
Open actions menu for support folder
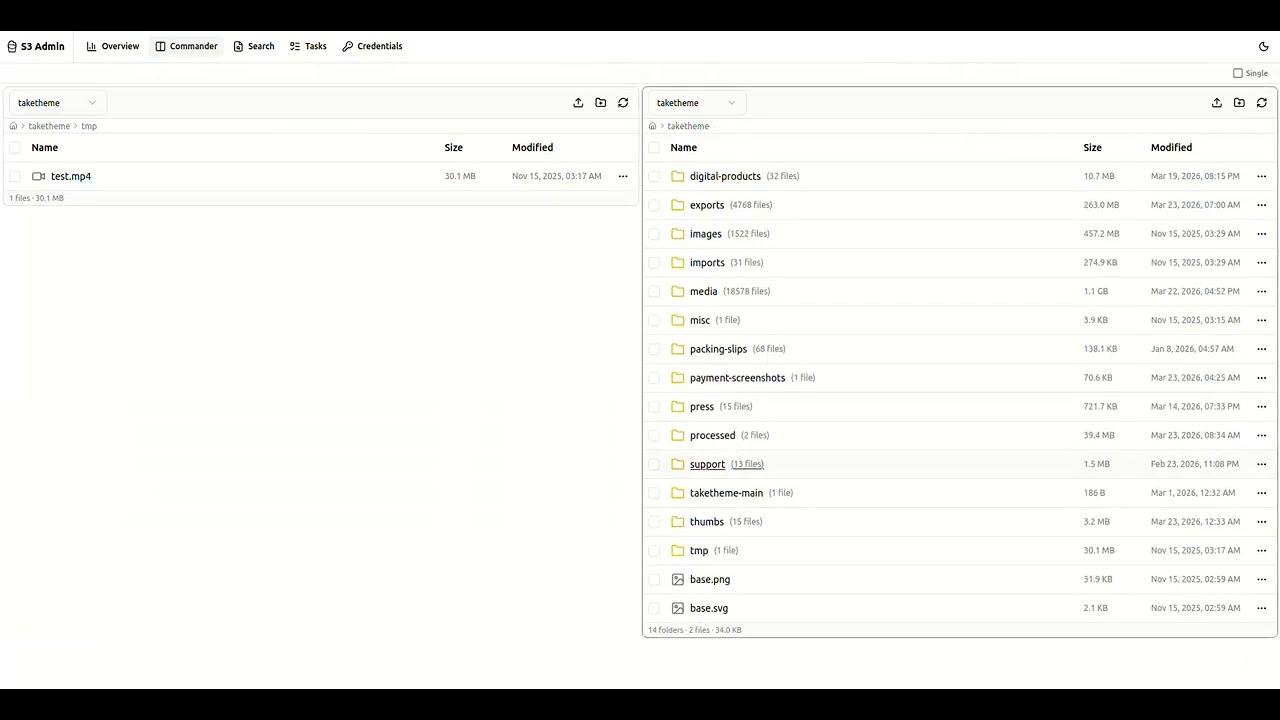[x=1262, y=464]
